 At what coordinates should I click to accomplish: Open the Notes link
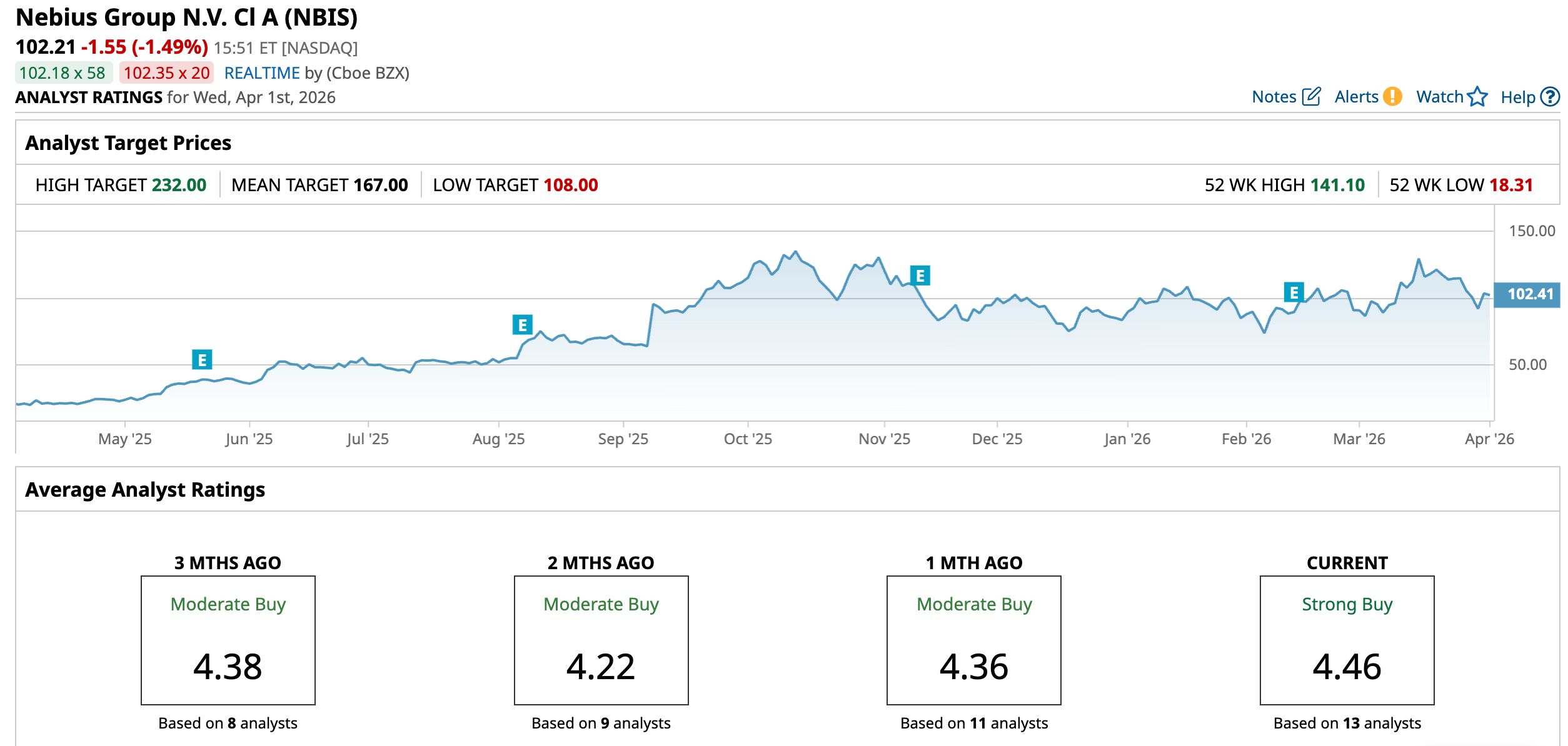click(1274, 97)
